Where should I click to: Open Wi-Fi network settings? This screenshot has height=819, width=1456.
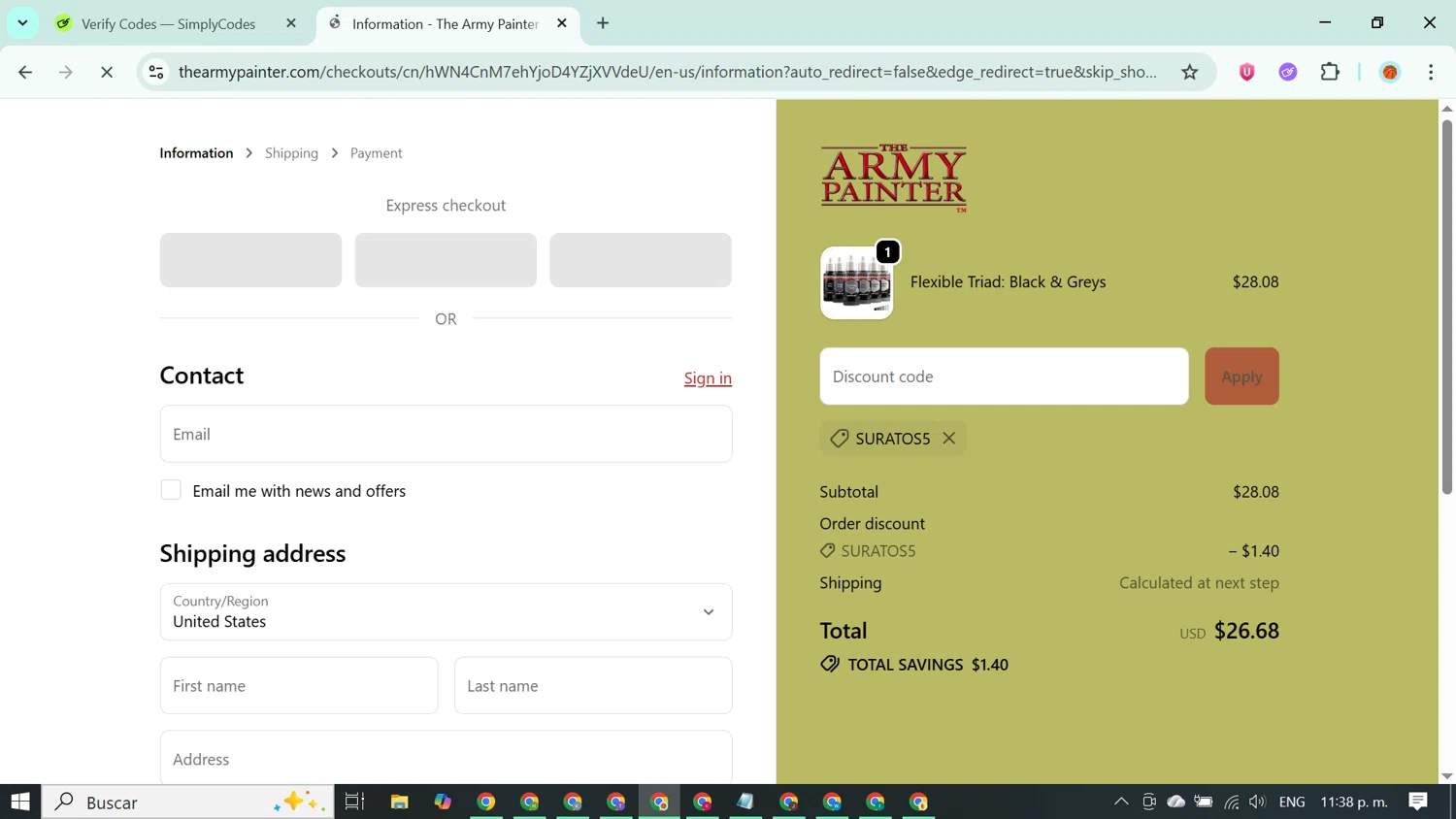(1231, 802)
